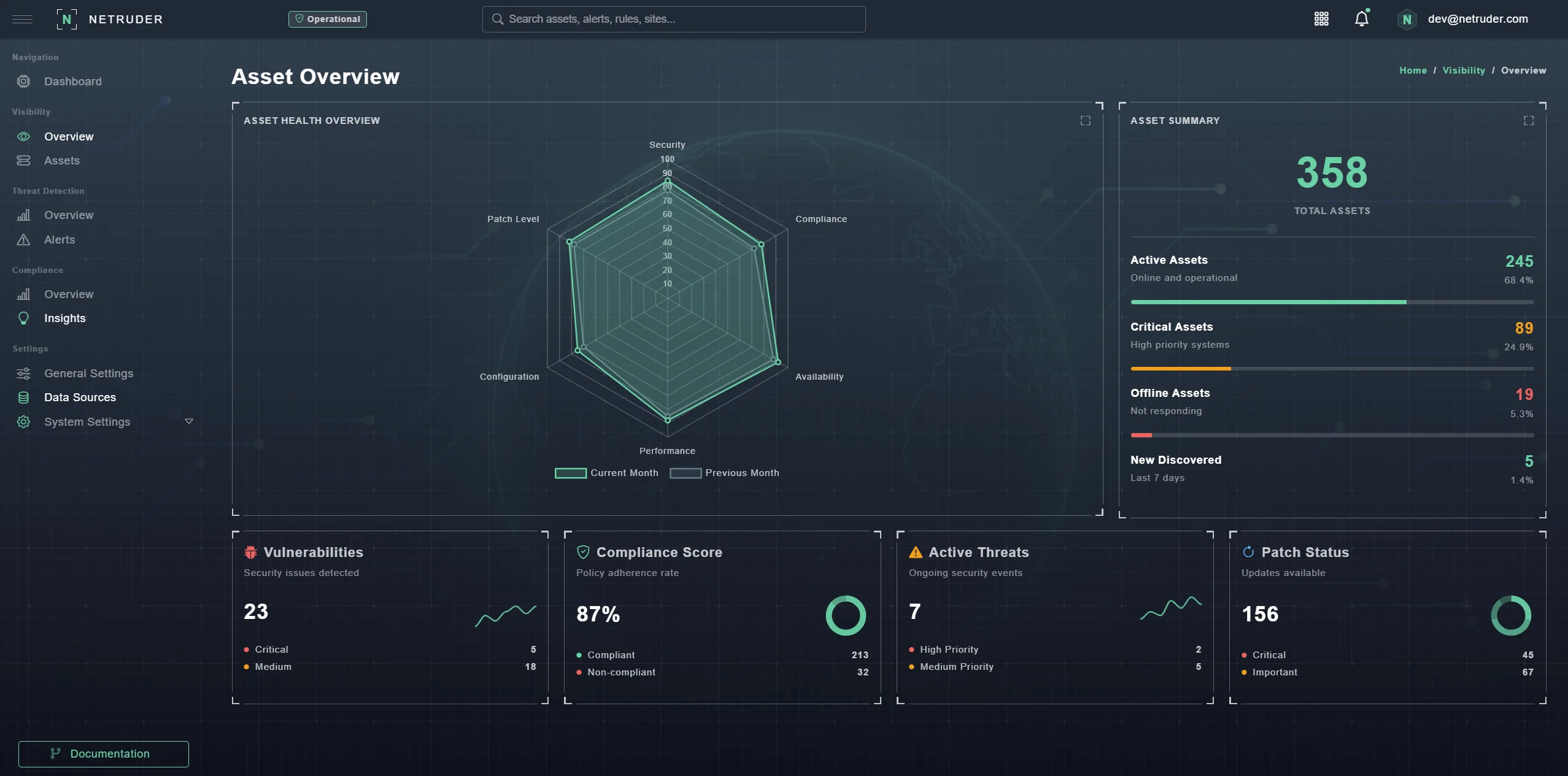The width and height of the screenshot is (1568, 776).
Task: Click the Vulnerabilities sparkline chart
Action: 506,615
